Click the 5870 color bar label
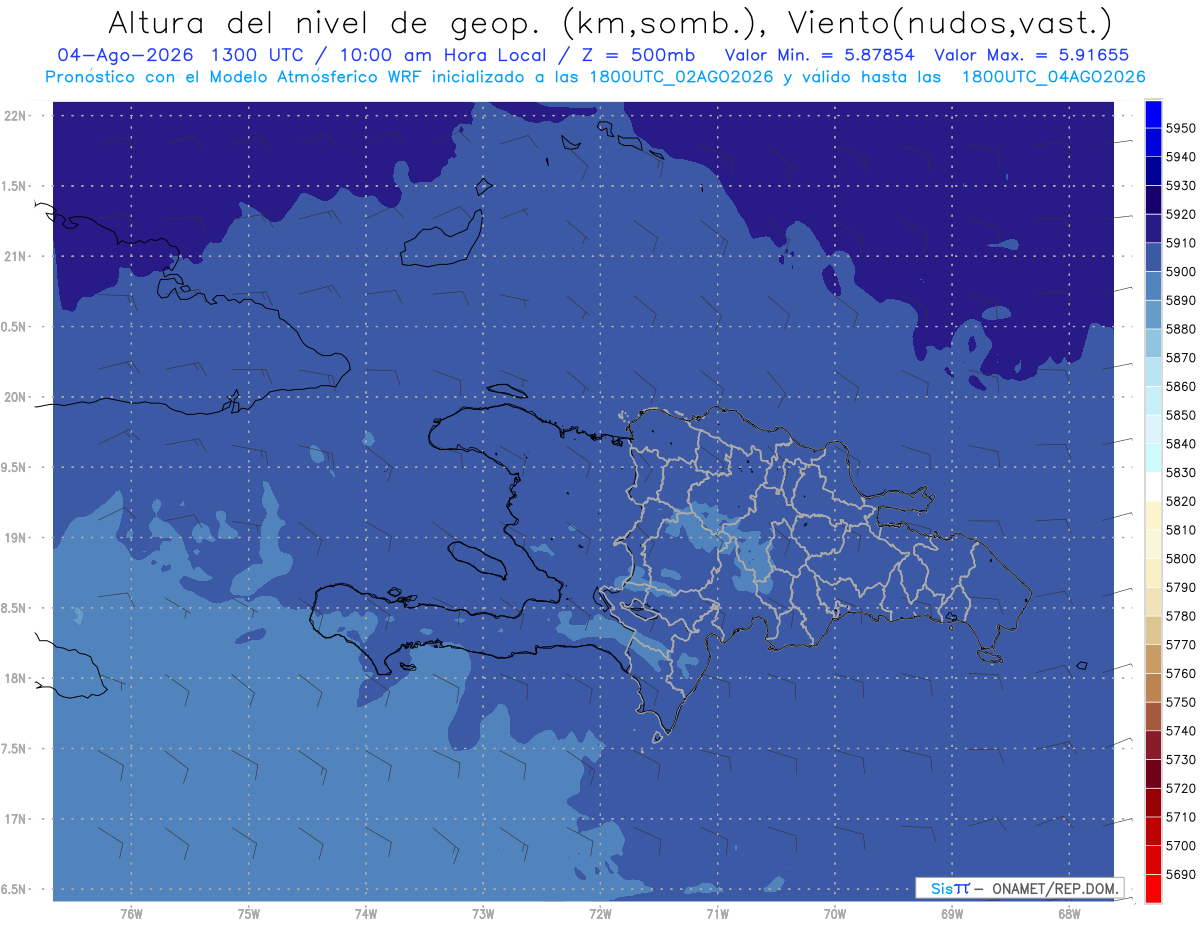This screenshot has height=927, width=1200. (1180, 358)
